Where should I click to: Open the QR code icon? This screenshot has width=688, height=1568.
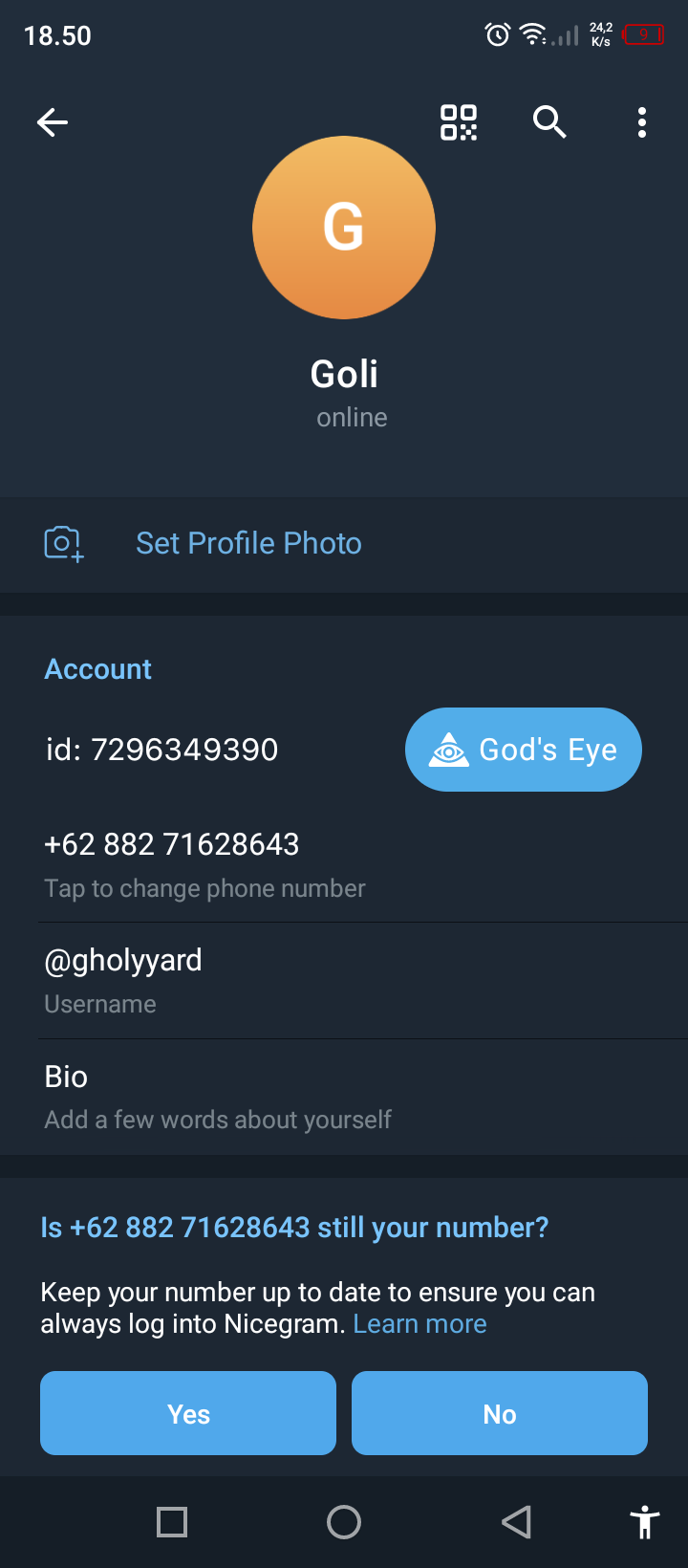click(x=459, y=122)
